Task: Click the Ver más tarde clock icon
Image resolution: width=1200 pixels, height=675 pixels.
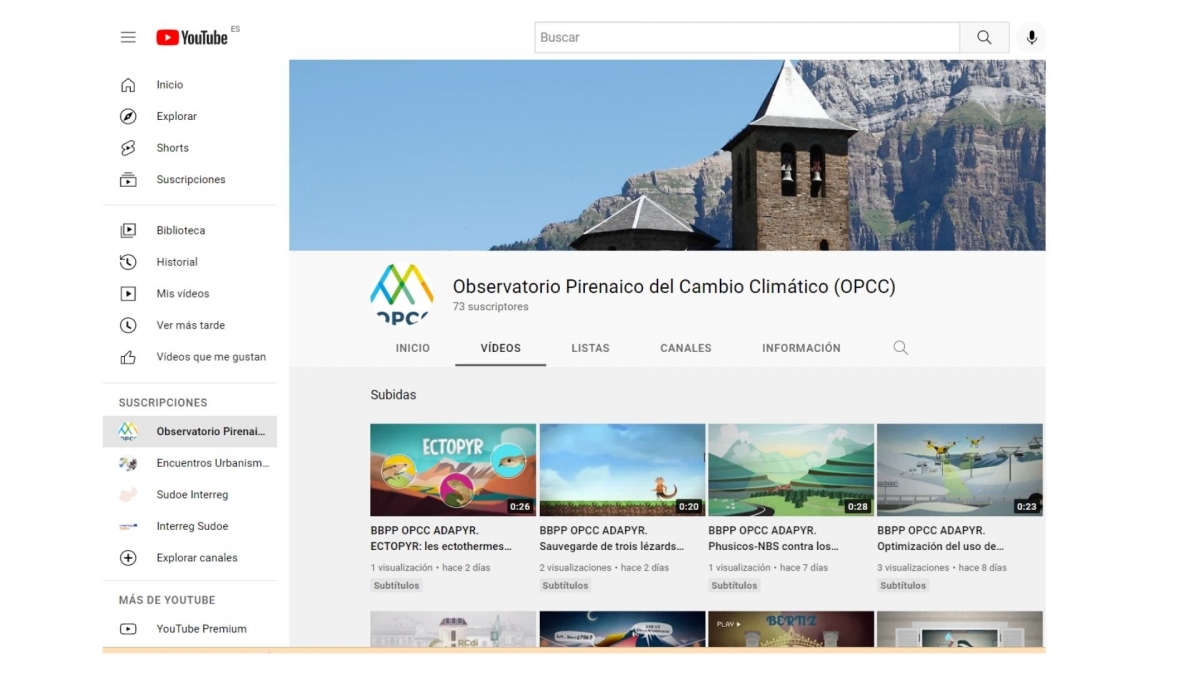Action: tap(128, 325)
